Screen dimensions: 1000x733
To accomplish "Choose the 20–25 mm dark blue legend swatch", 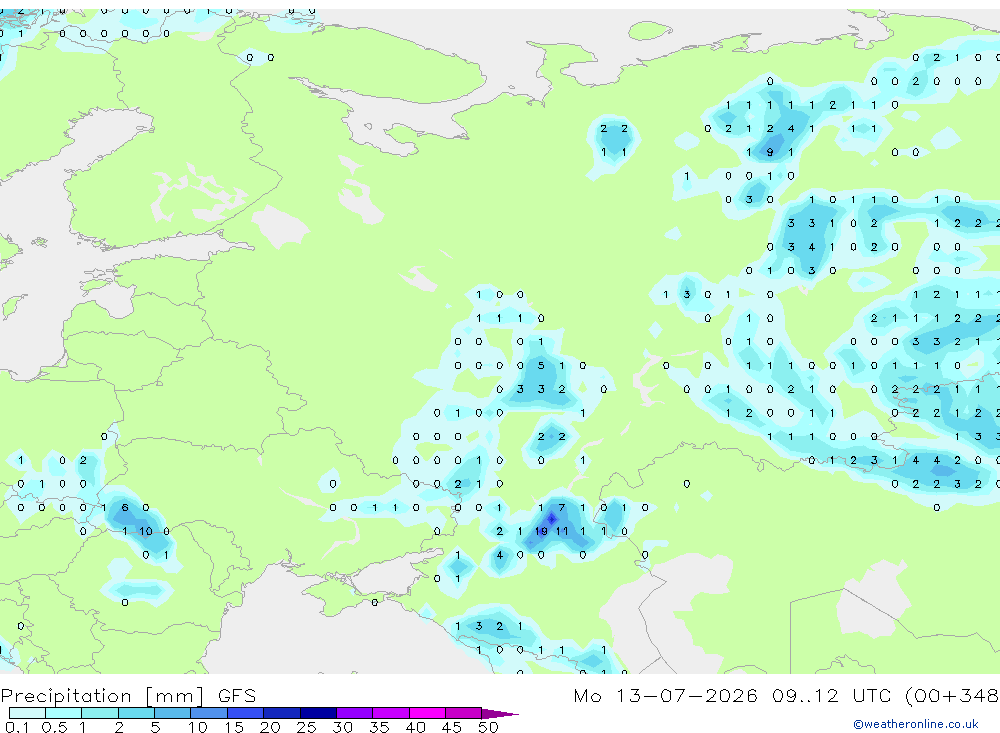I will (x=282, y=713).
